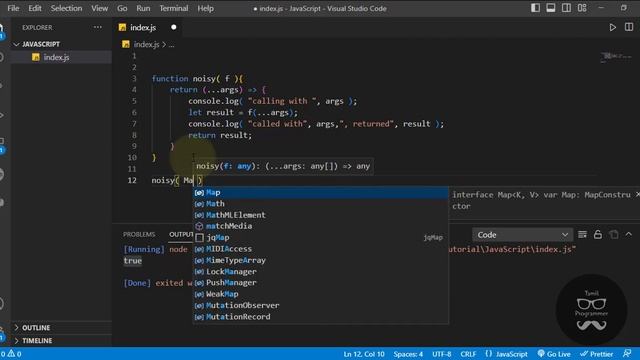This screenshot has height=360, width=640.
Task: Toggle secondary side bar layout icon
Action: pos(566,8)
